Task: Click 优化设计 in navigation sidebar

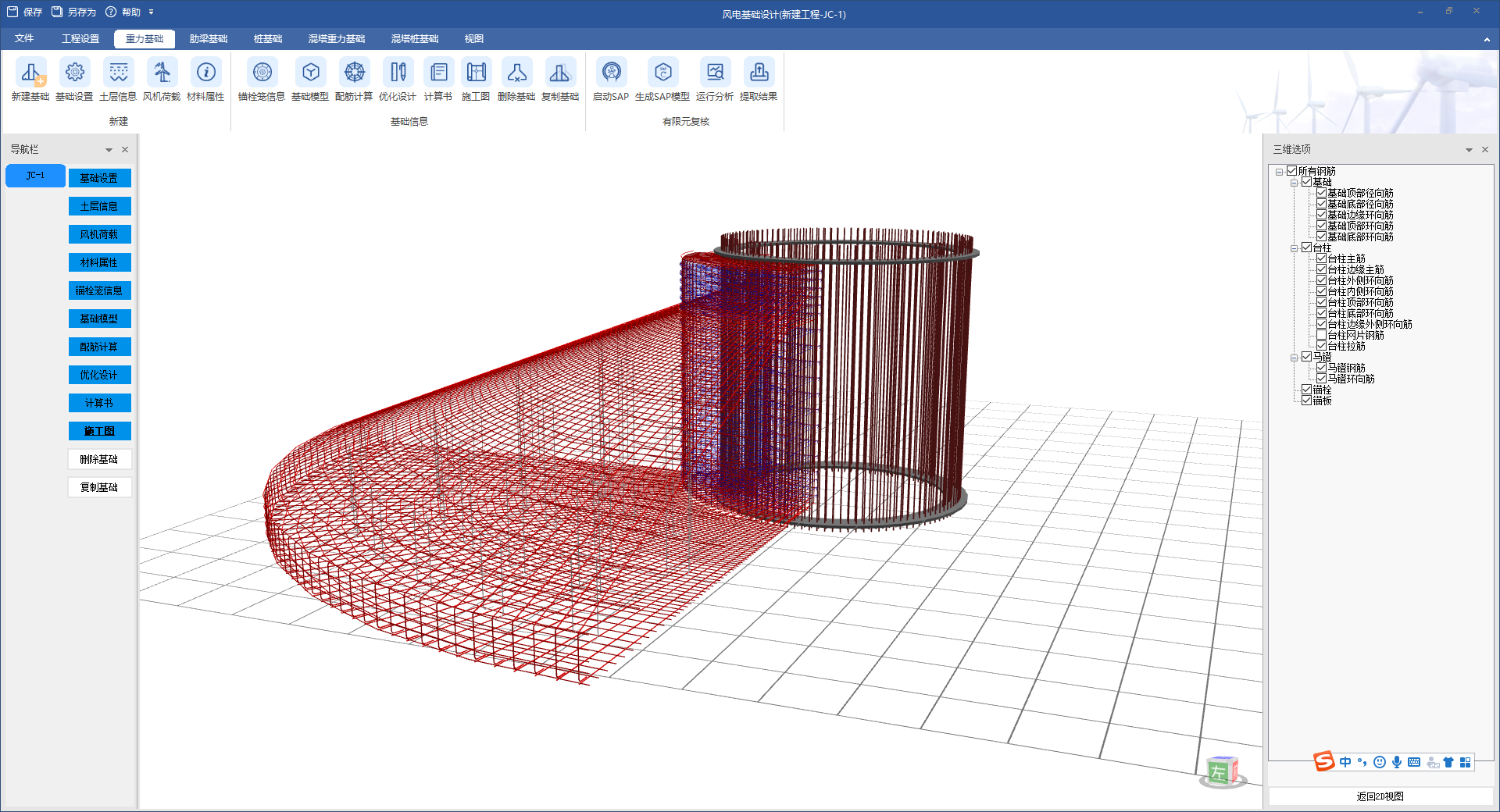Action: coord(99,375)
